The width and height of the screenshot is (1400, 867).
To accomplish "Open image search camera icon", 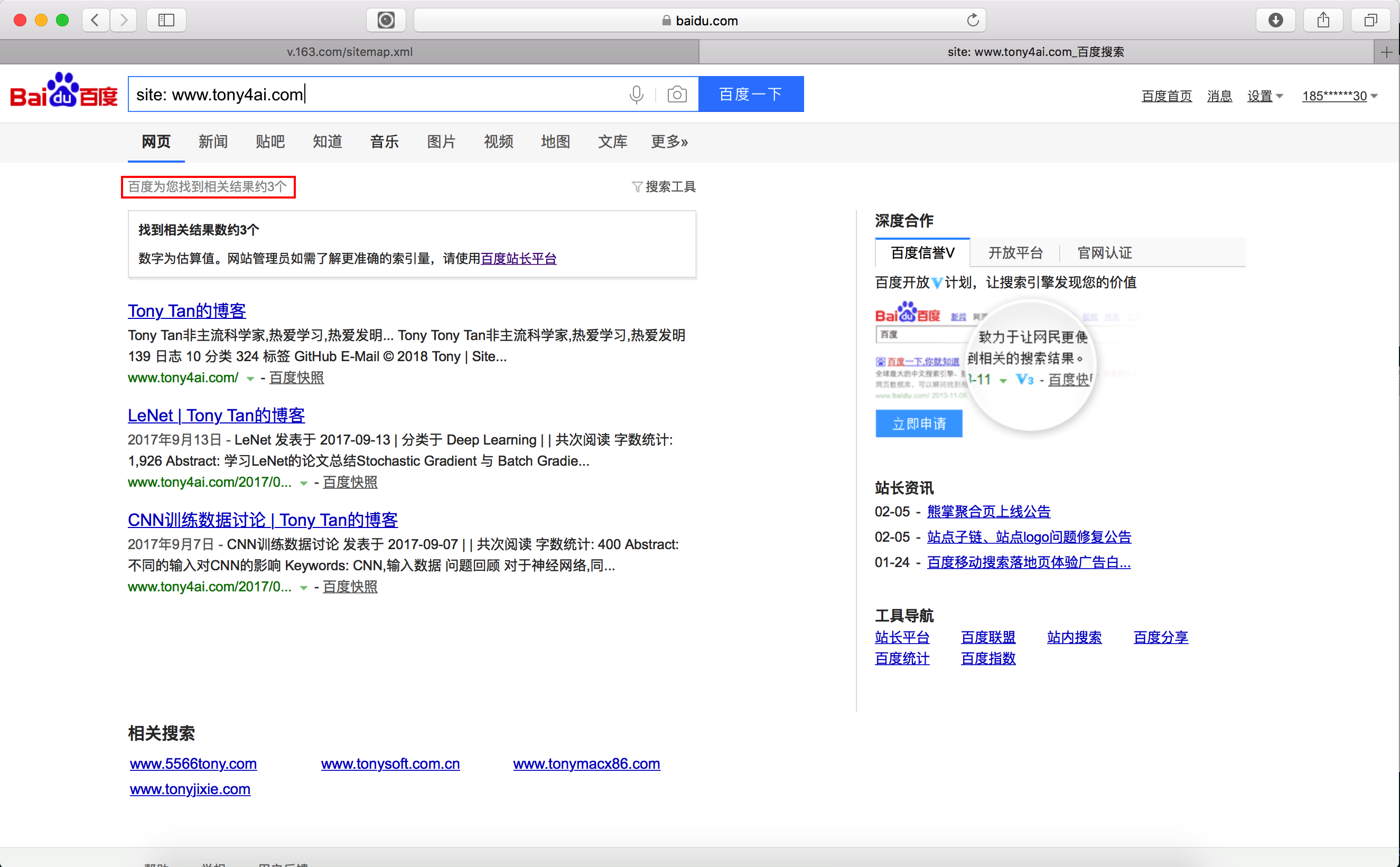I will pos(677,94).
